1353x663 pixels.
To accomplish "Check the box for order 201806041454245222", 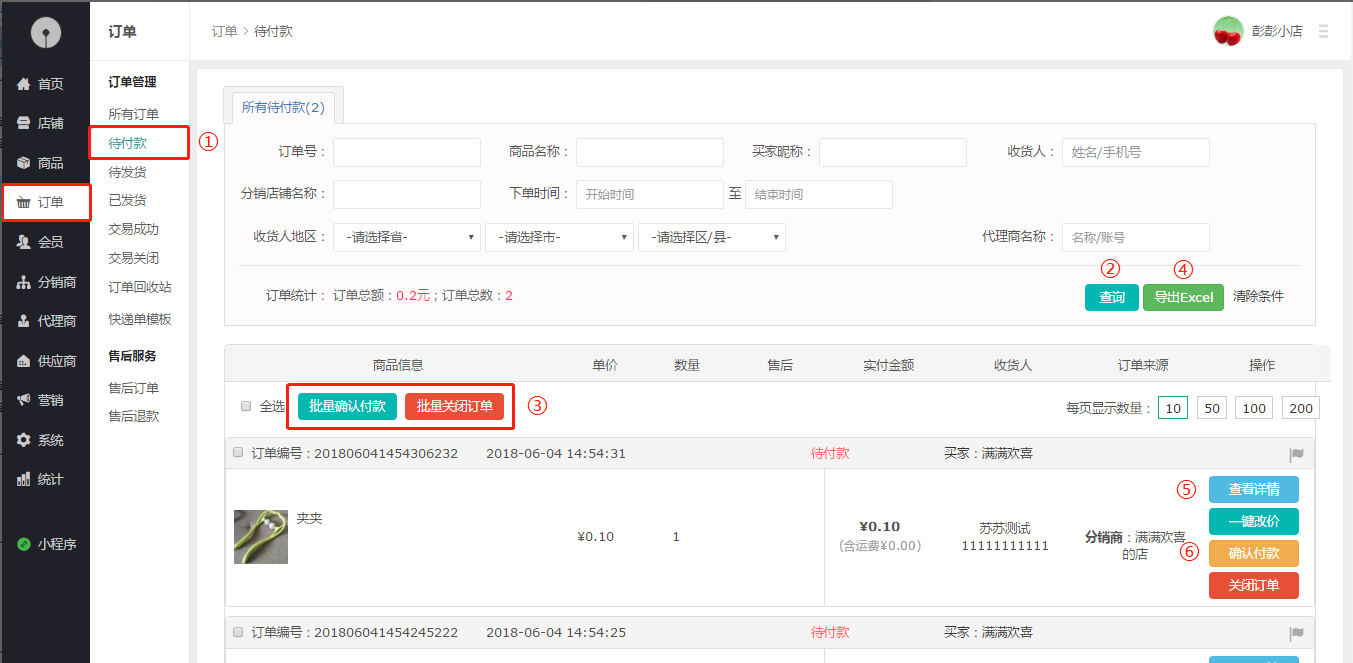I will pyautogui.click(x=238, y=632).
